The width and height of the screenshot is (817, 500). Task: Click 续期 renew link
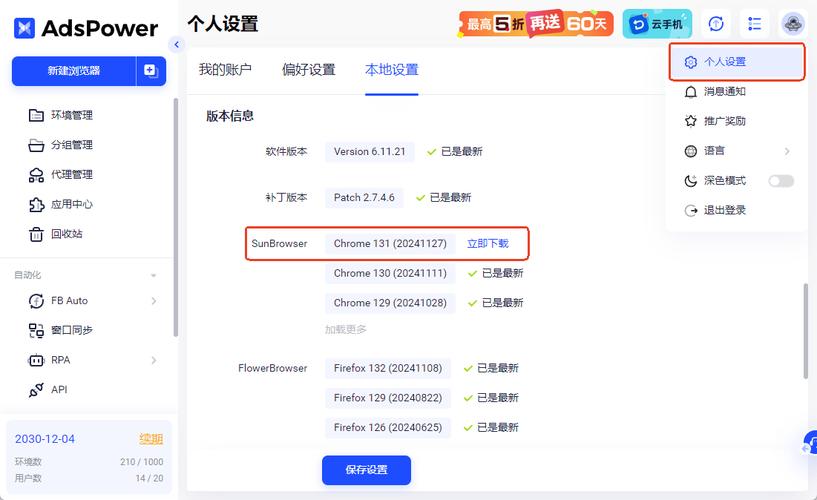tap(151, 439)
